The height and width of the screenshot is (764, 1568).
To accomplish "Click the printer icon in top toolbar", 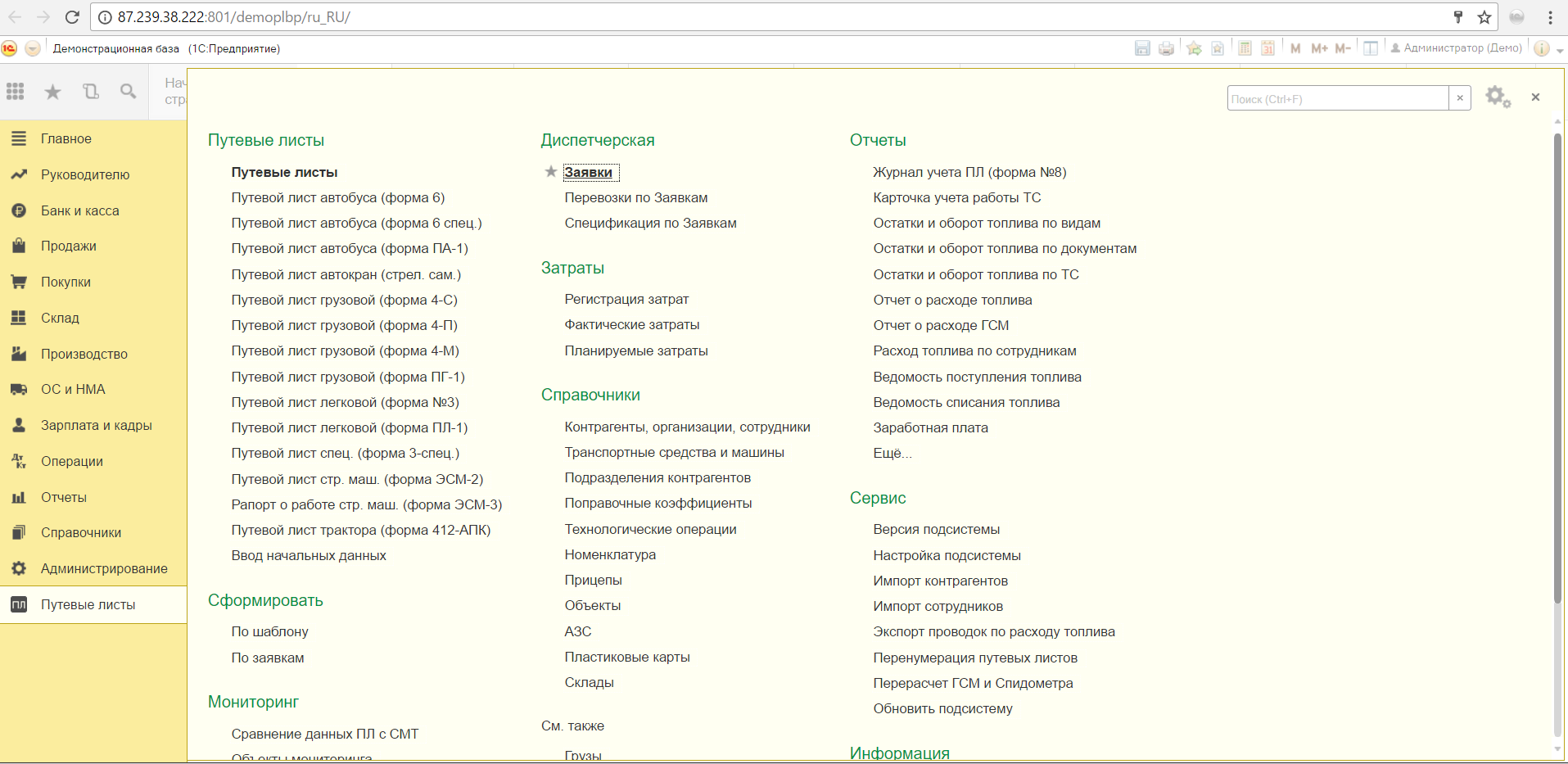I will pos(1166,48).
